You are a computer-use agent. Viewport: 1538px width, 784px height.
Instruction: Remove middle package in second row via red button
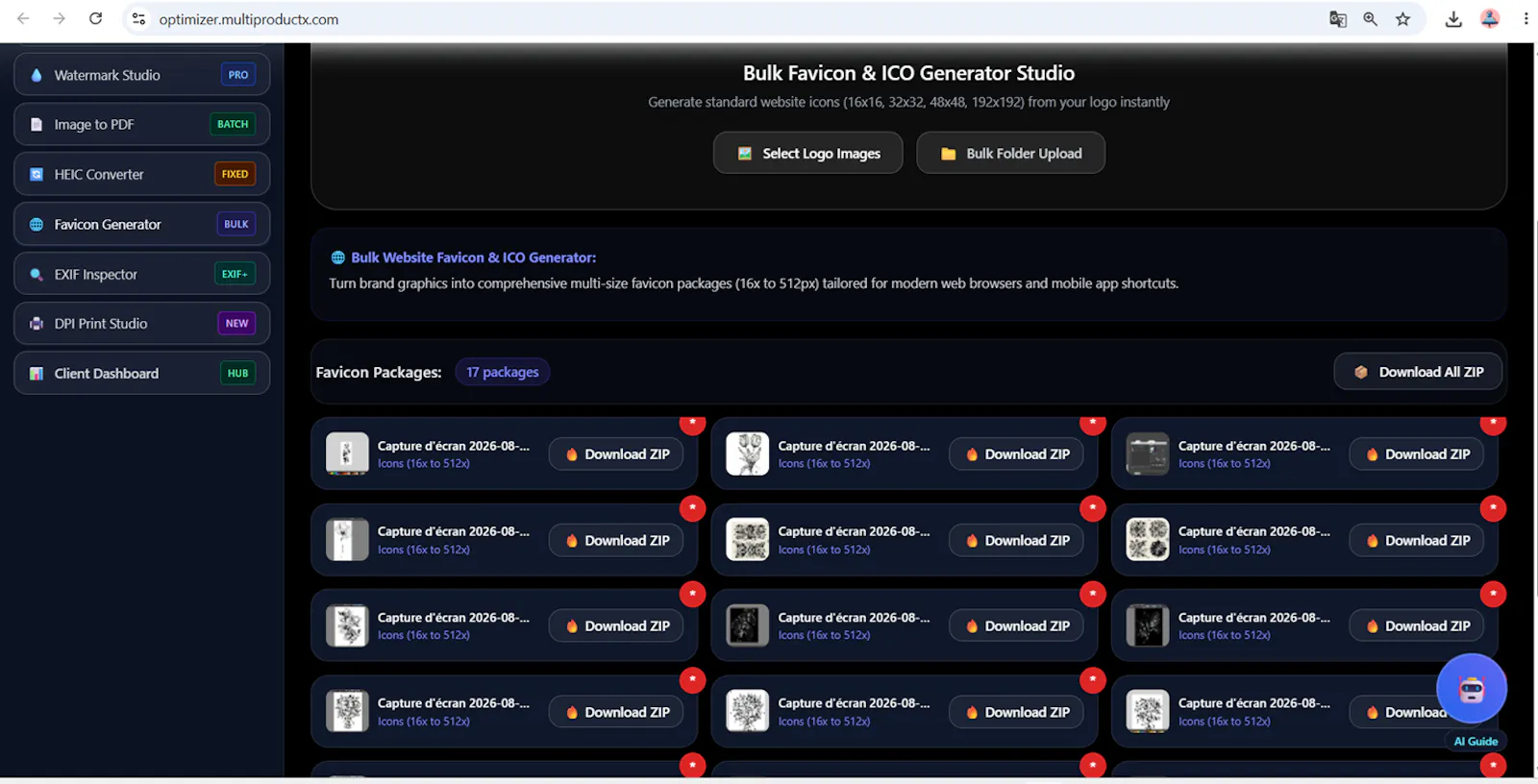point(1092,508)
